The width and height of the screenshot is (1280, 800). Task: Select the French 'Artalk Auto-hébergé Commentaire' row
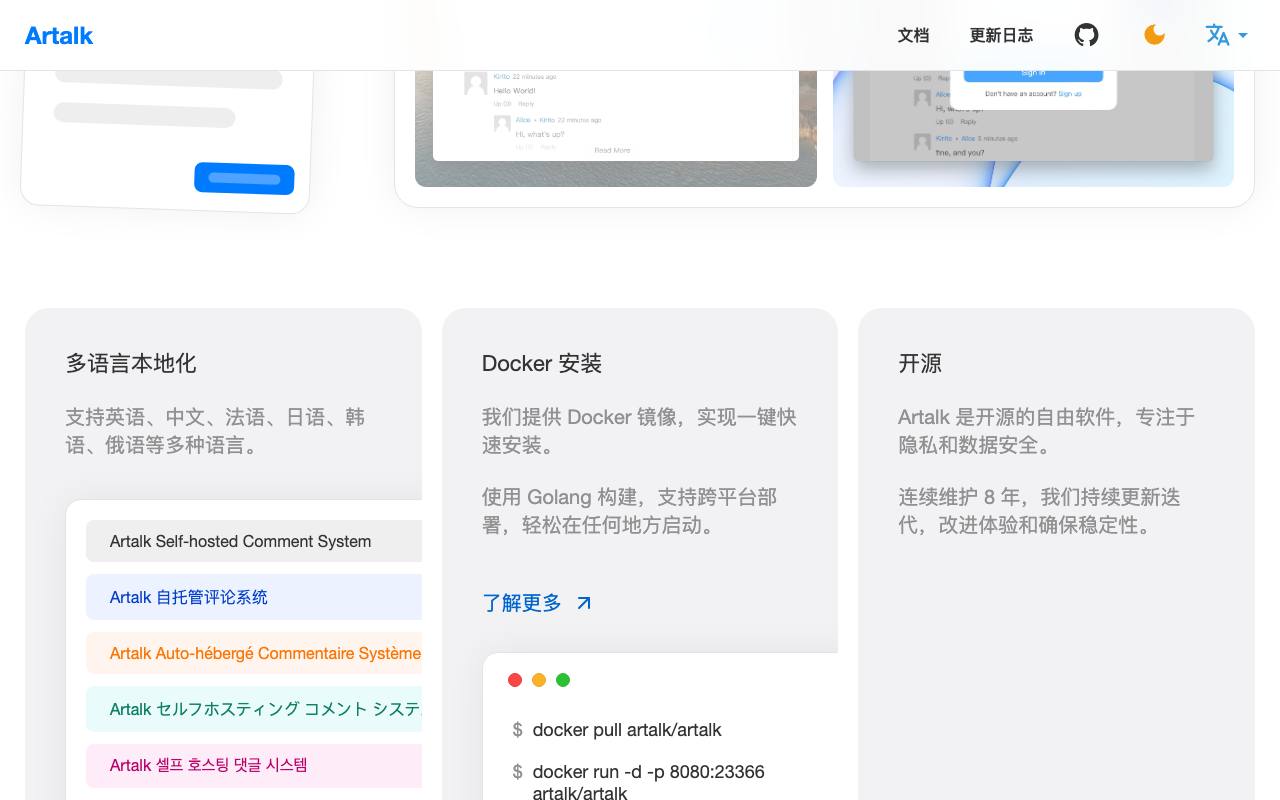click(254, 653)
